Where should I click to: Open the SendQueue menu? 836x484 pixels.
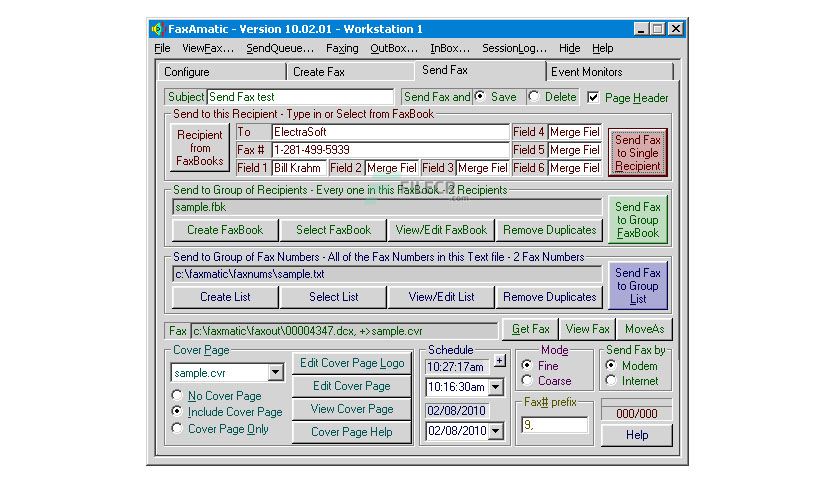pos(280,49)
